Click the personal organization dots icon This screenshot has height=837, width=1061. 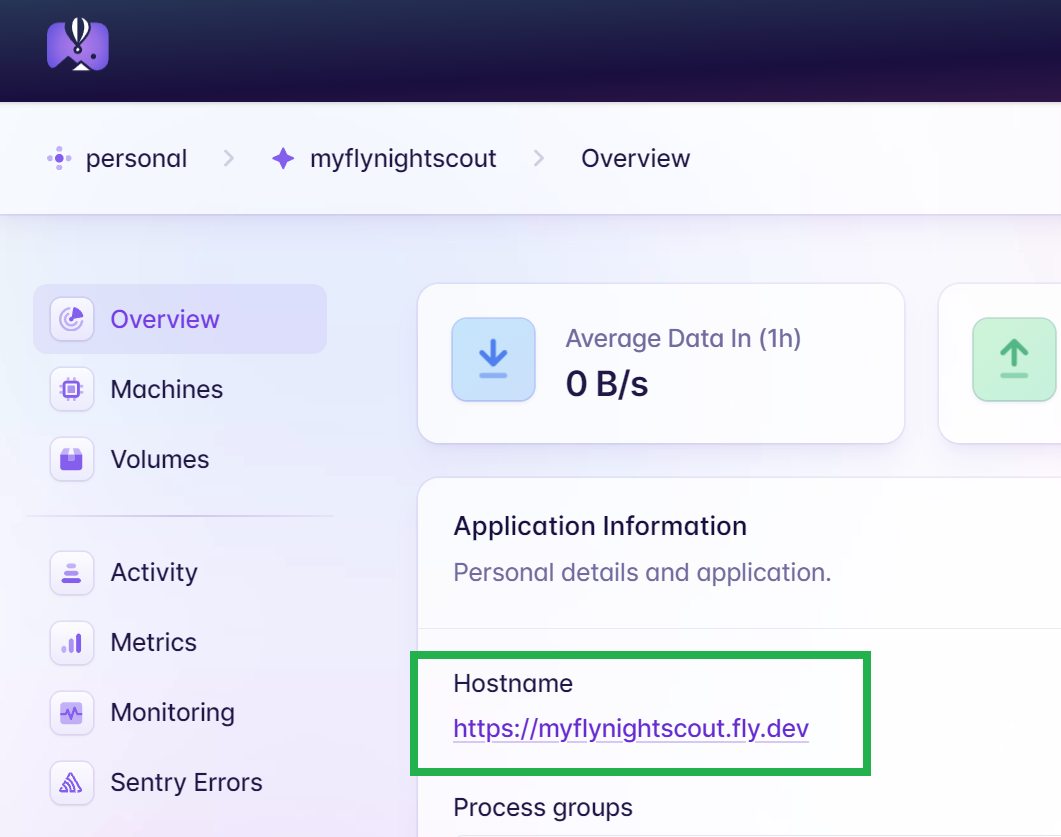pyautogui.click(x=59, y=158)
